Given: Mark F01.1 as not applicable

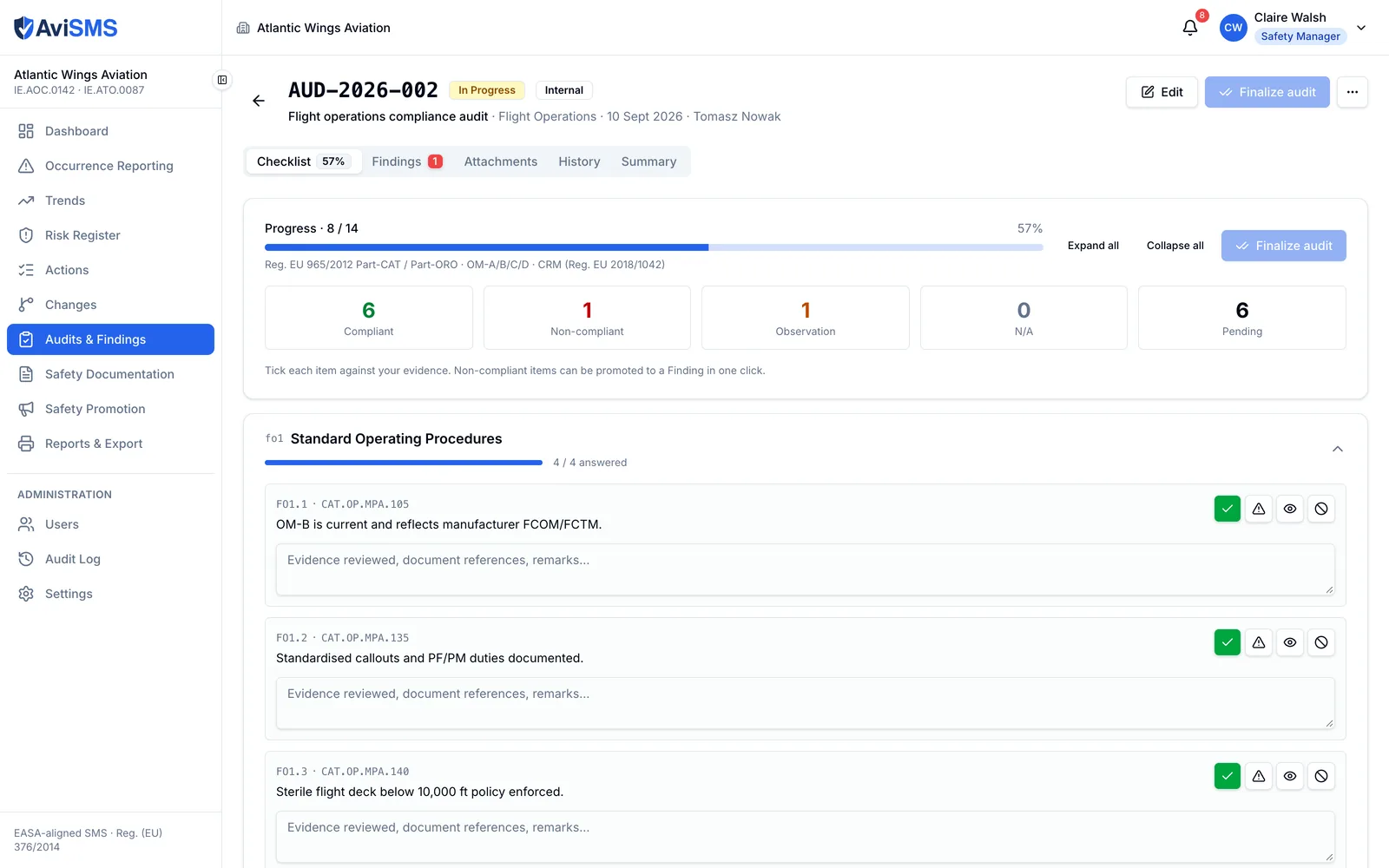Looking at the screenshot, I should pos(1321,509).
